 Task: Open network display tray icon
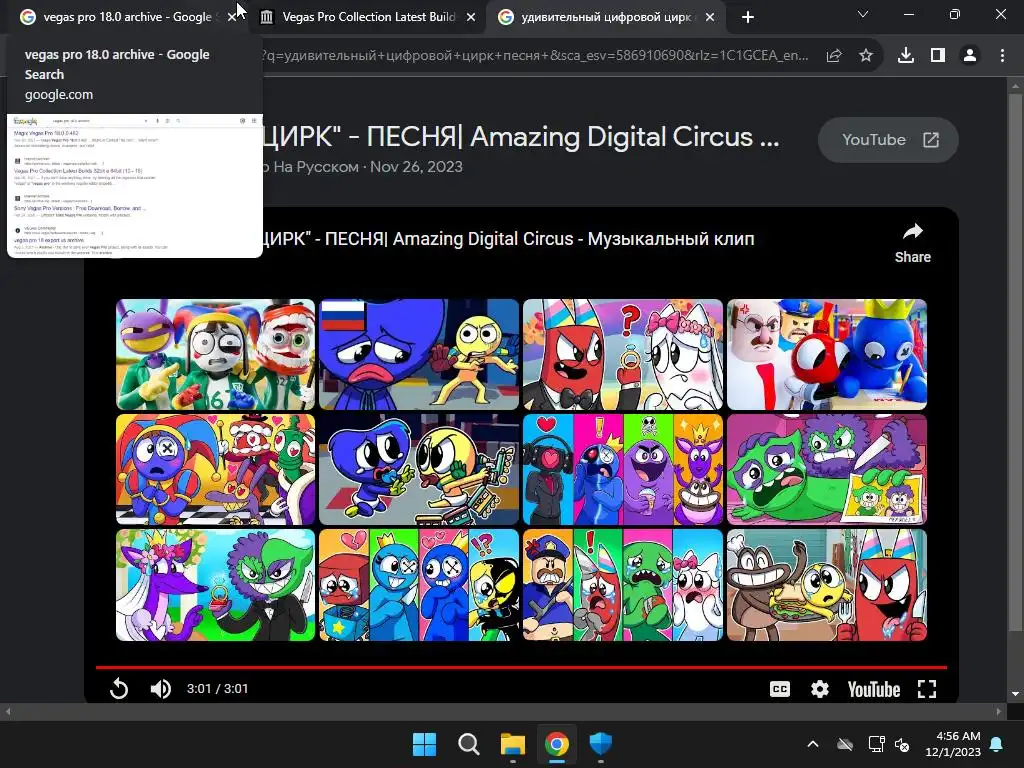coord(876,744)
